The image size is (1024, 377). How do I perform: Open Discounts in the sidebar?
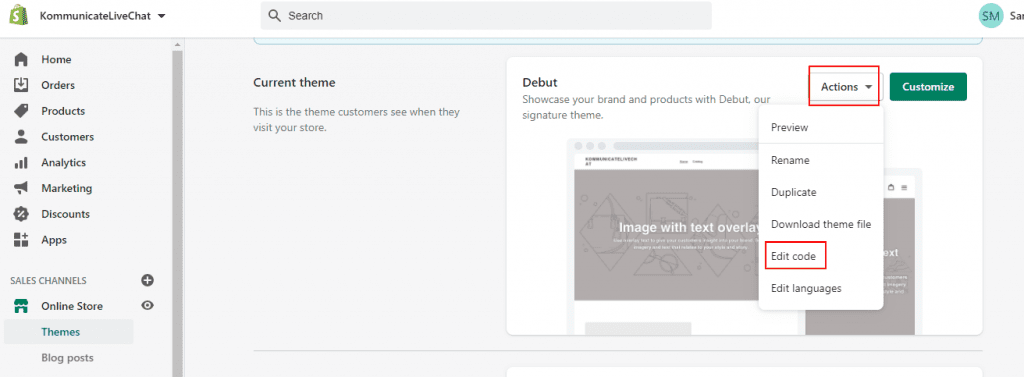coord(65,214)
